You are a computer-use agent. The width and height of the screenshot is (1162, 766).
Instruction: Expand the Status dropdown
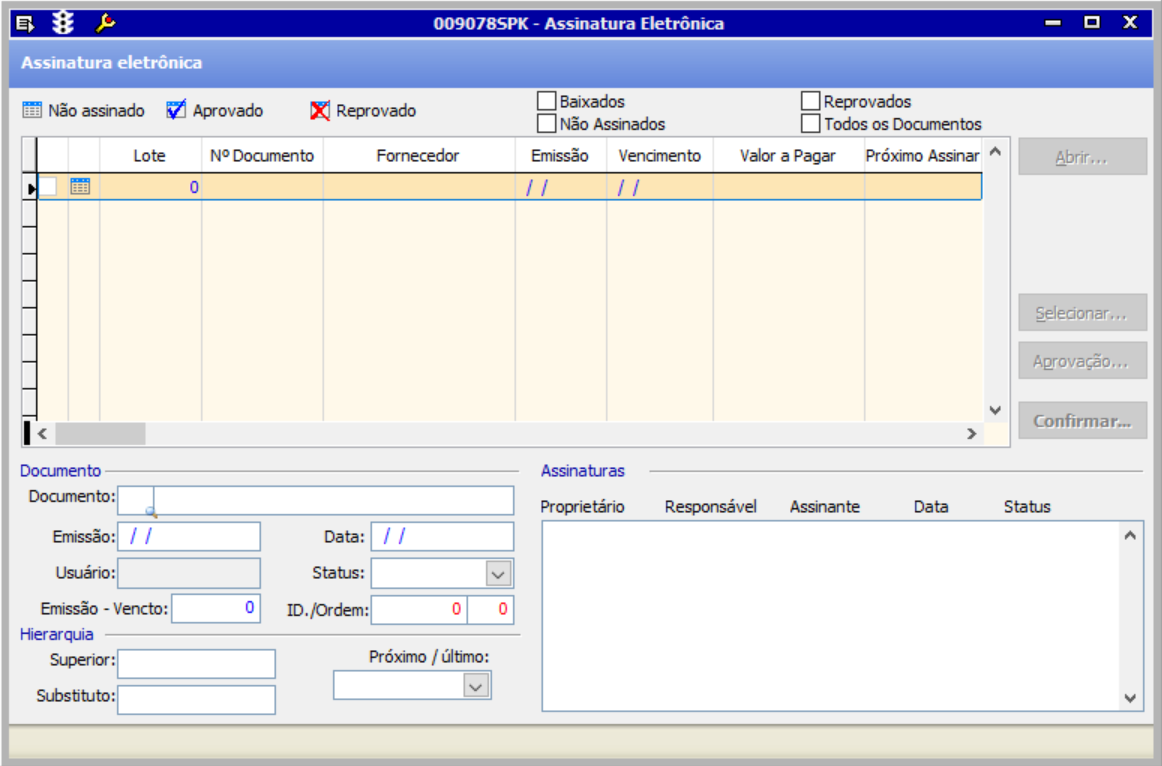[498, 573]
